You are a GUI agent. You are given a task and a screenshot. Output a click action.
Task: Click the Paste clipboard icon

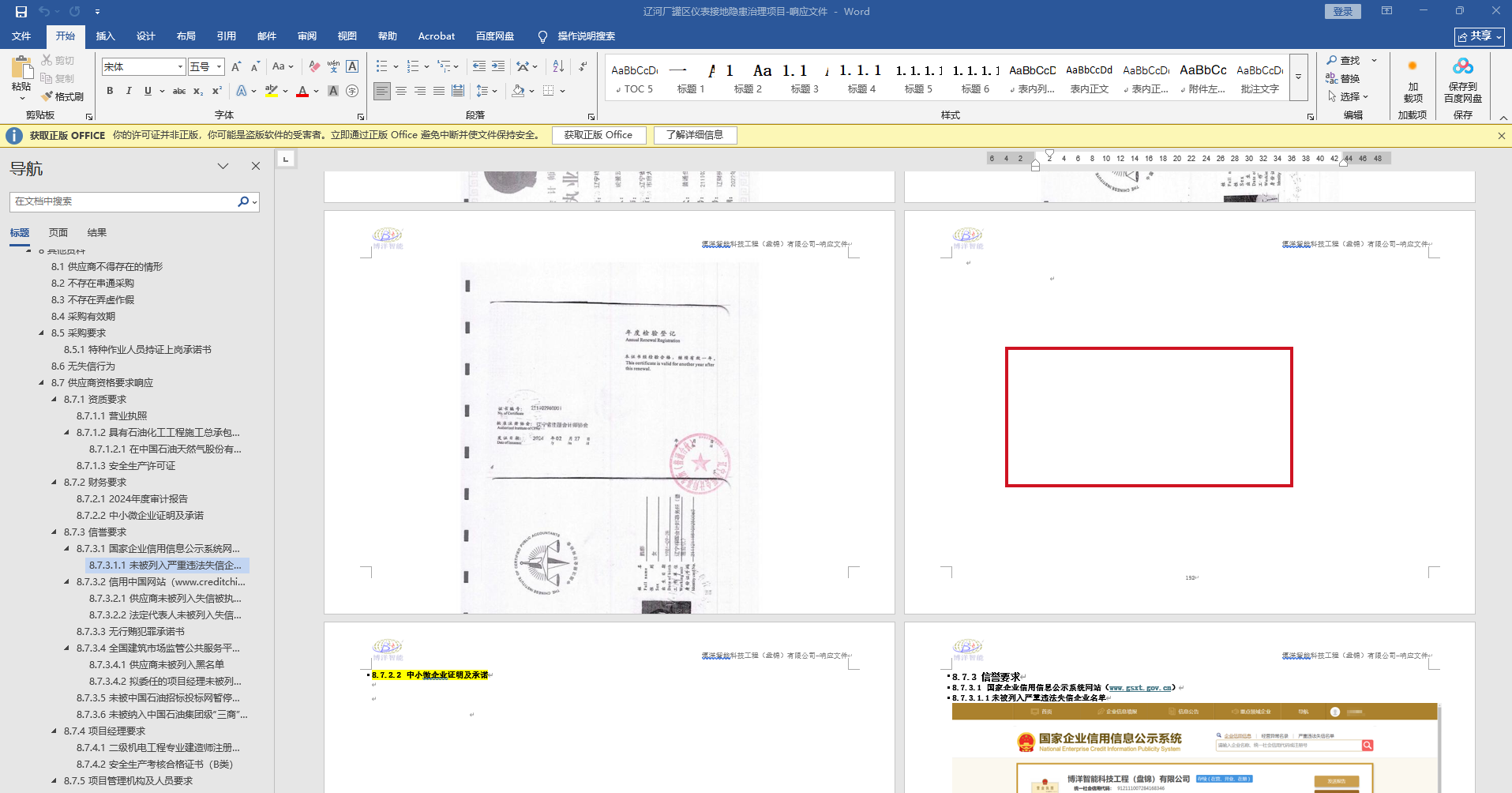pos(21,67)
